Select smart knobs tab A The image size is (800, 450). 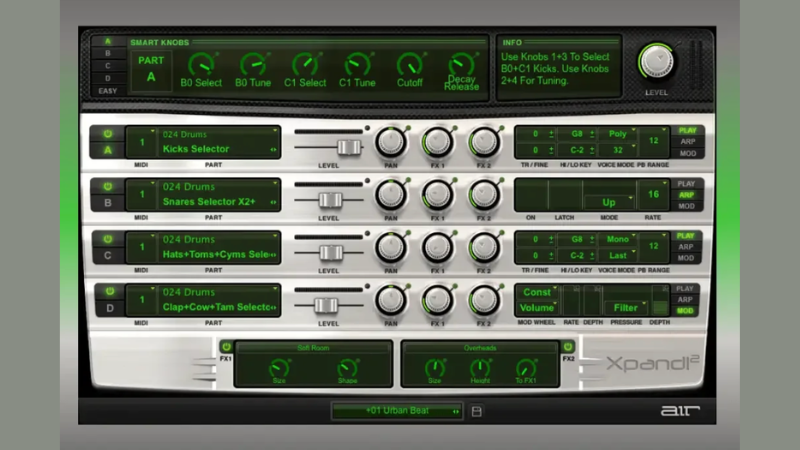pyautogui.click(x=108, y=41)
